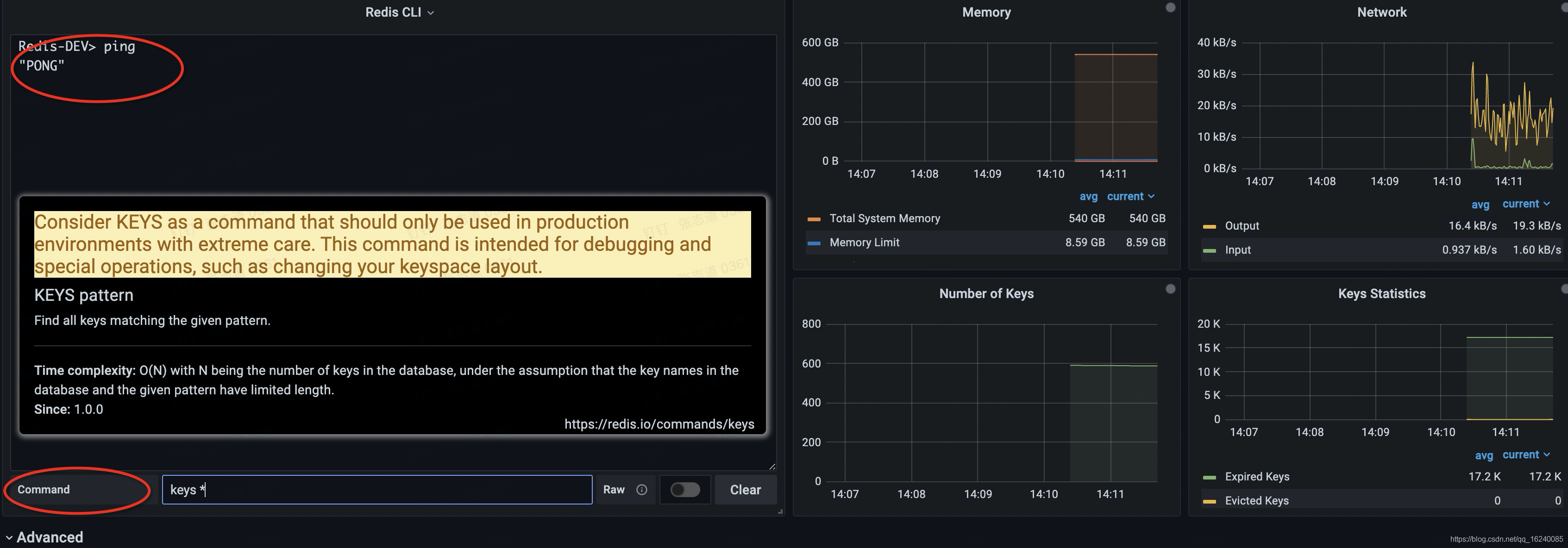
Task: Click the 19.3 kB/s Output current value
Action: (x=1537, y=226)
